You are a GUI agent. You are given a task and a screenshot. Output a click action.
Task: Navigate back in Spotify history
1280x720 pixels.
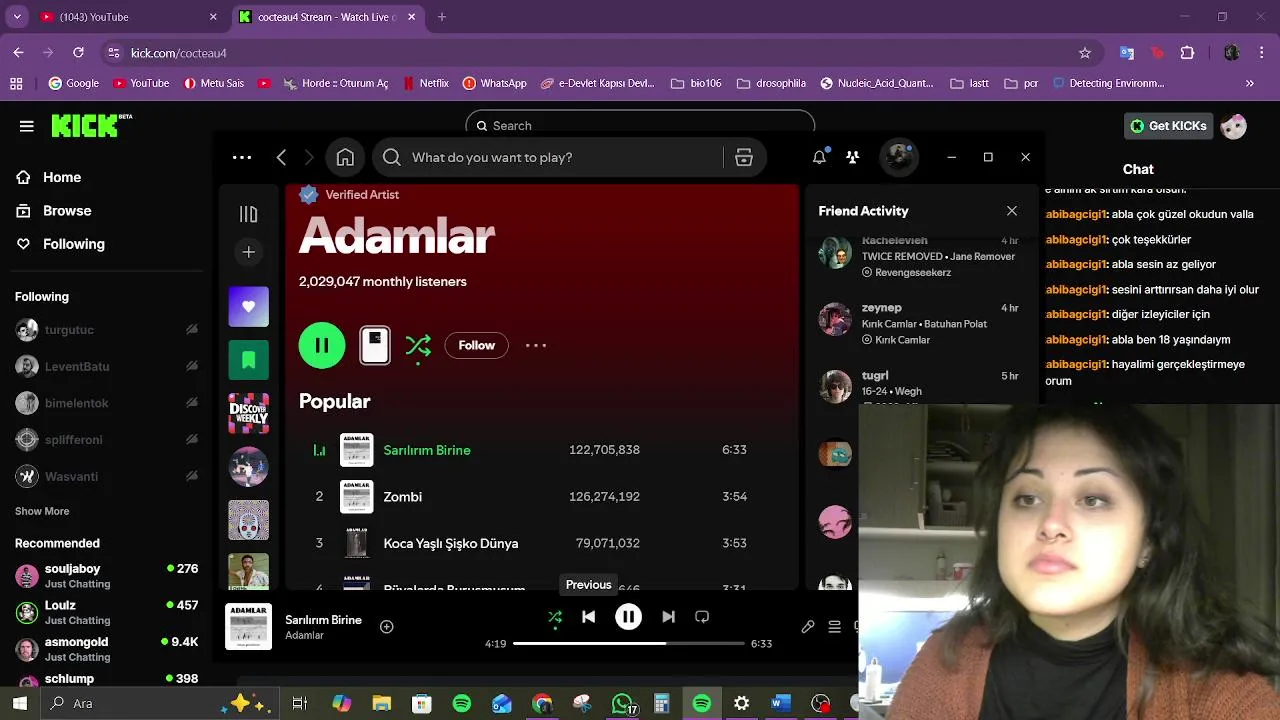click(281, 157)
